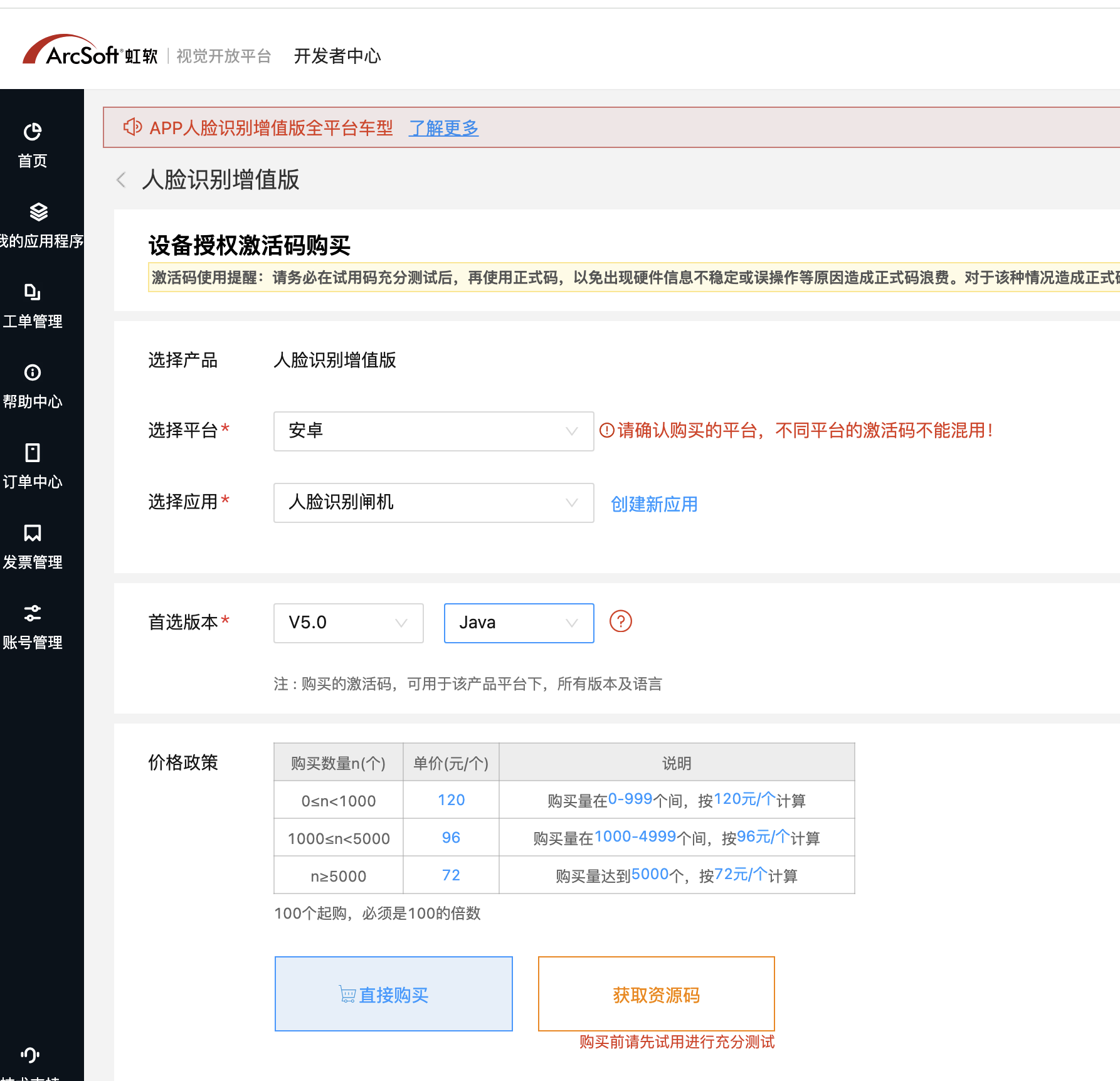The width and height of the screenshot is (1120, 1081).
Task: Open 帮助中心 info icon in sidebar
Action: click(33, 372)
